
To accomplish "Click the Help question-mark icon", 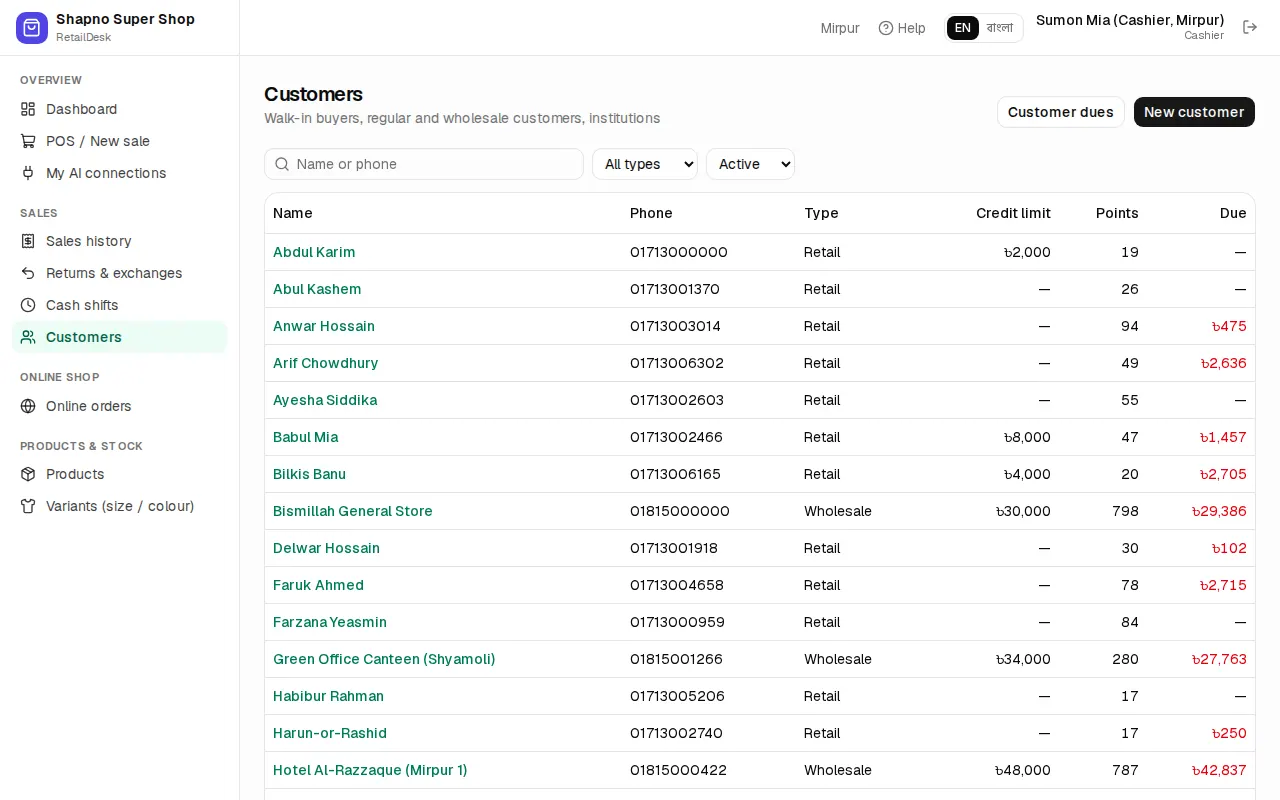I will (886, 28).
